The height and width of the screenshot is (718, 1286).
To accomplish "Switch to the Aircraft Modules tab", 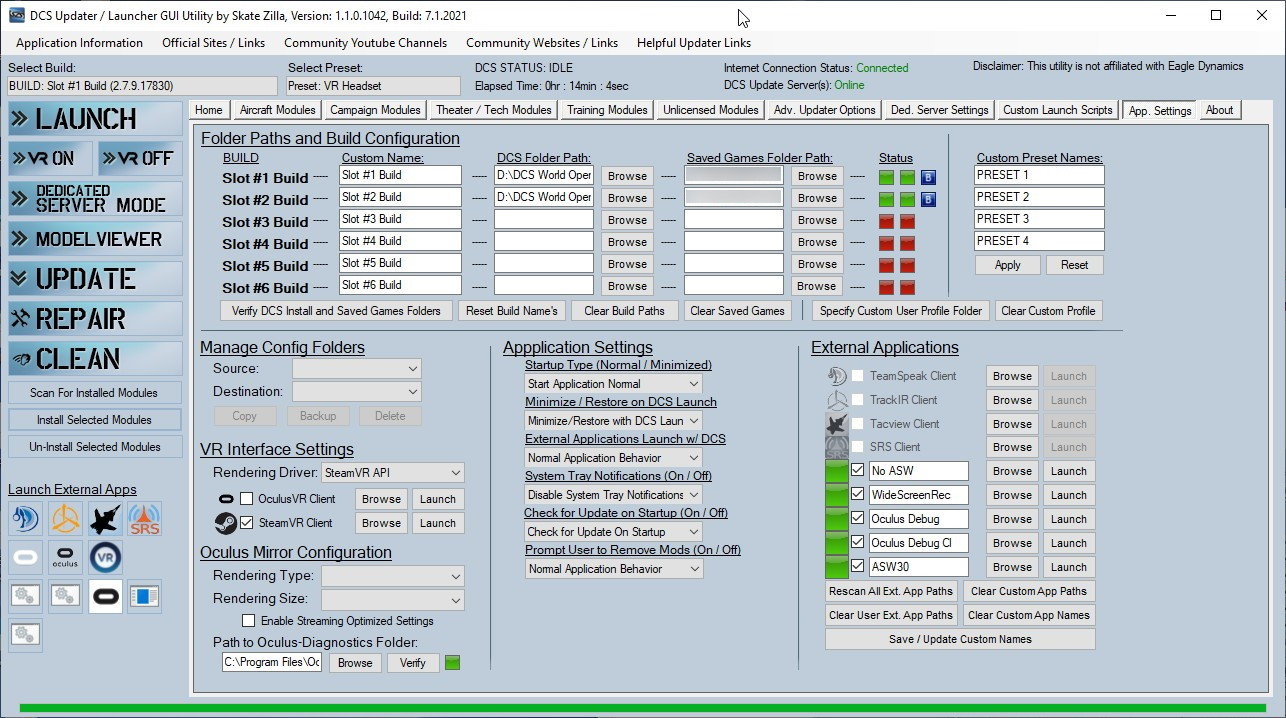I will [278, 110].
